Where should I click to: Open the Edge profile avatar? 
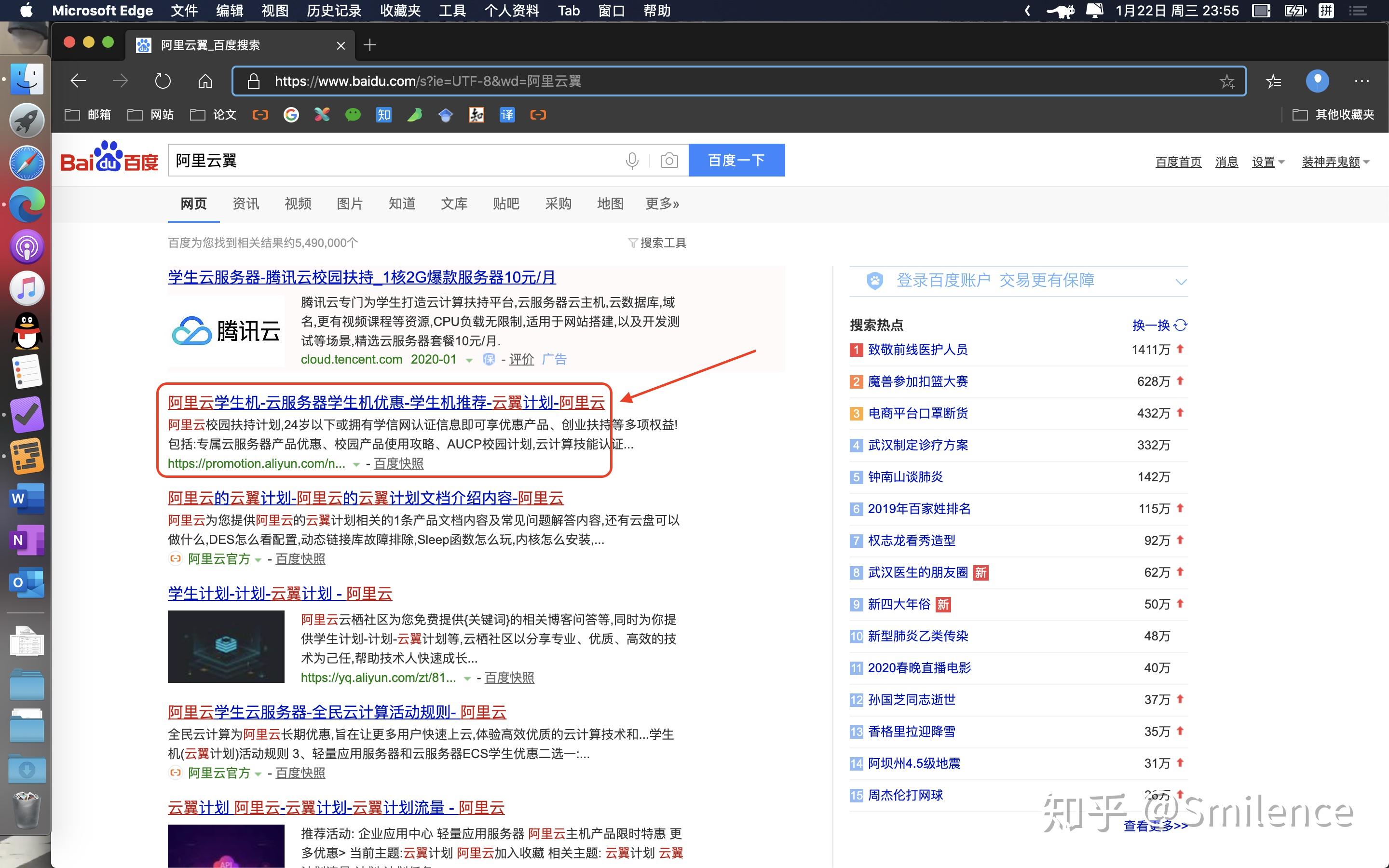pos(1317,81)
